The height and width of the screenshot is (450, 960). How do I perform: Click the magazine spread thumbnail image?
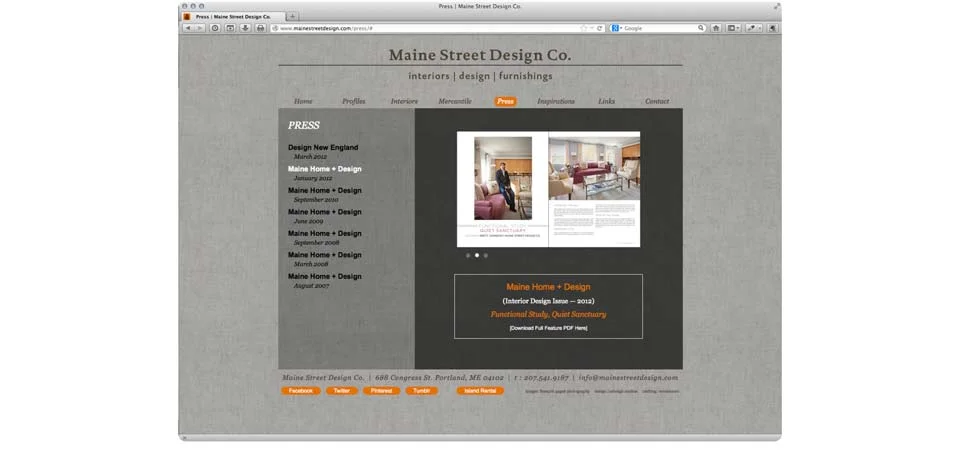[549, 189]
